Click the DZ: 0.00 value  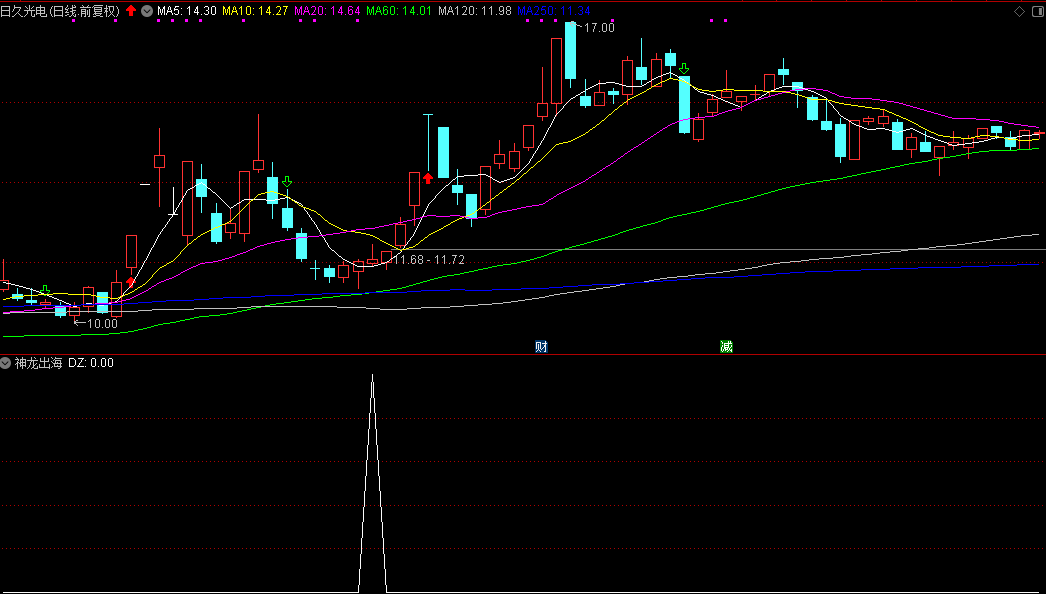coord(91,363)
